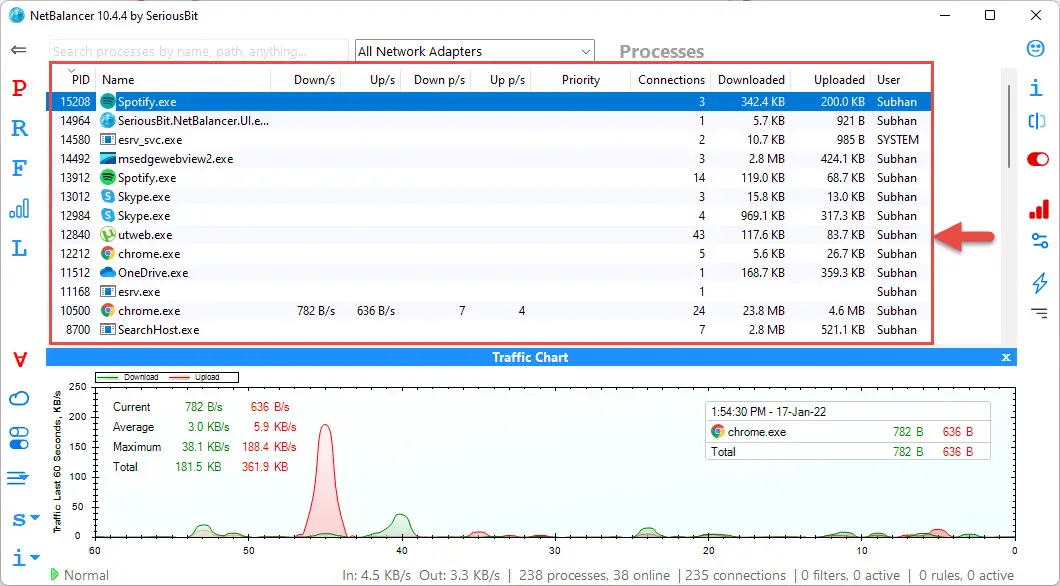The height and width of the screenshot is (586, 1060).
Task: Click the 0 filters, 0 active status
Action: click(x=850, y=575)
